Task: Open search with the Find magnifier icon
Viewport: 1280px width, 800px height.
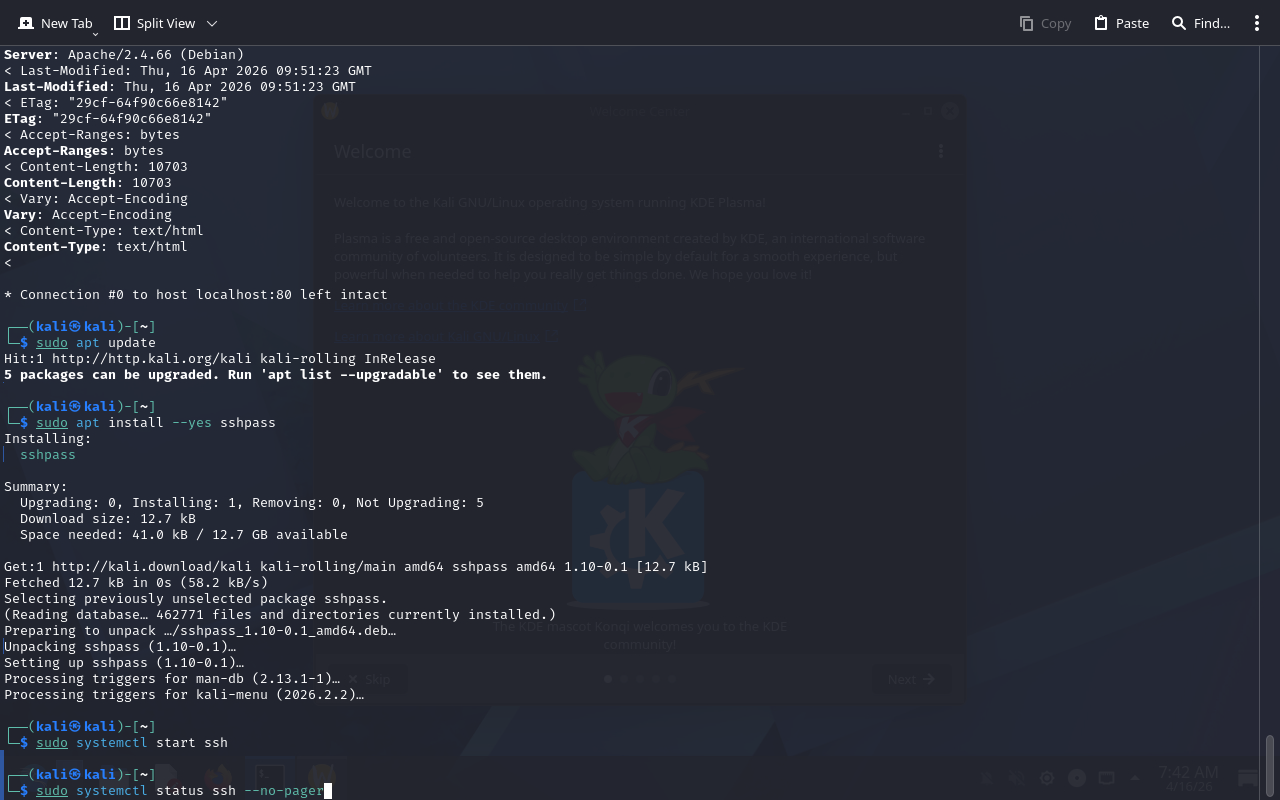Action: (1179, 23)
